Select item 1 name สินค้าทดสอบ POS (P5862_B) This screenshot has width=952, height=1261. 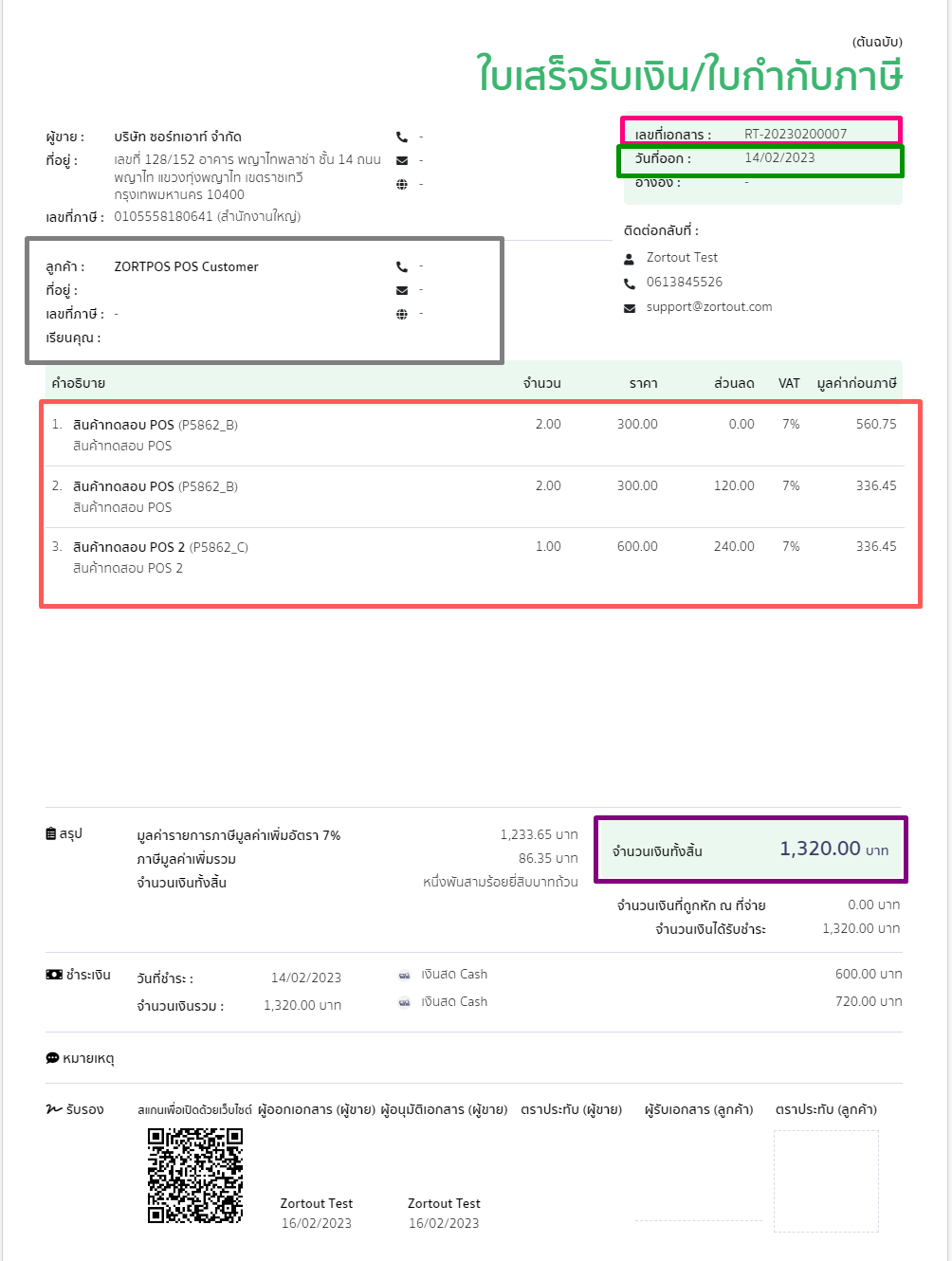[156, 425]
